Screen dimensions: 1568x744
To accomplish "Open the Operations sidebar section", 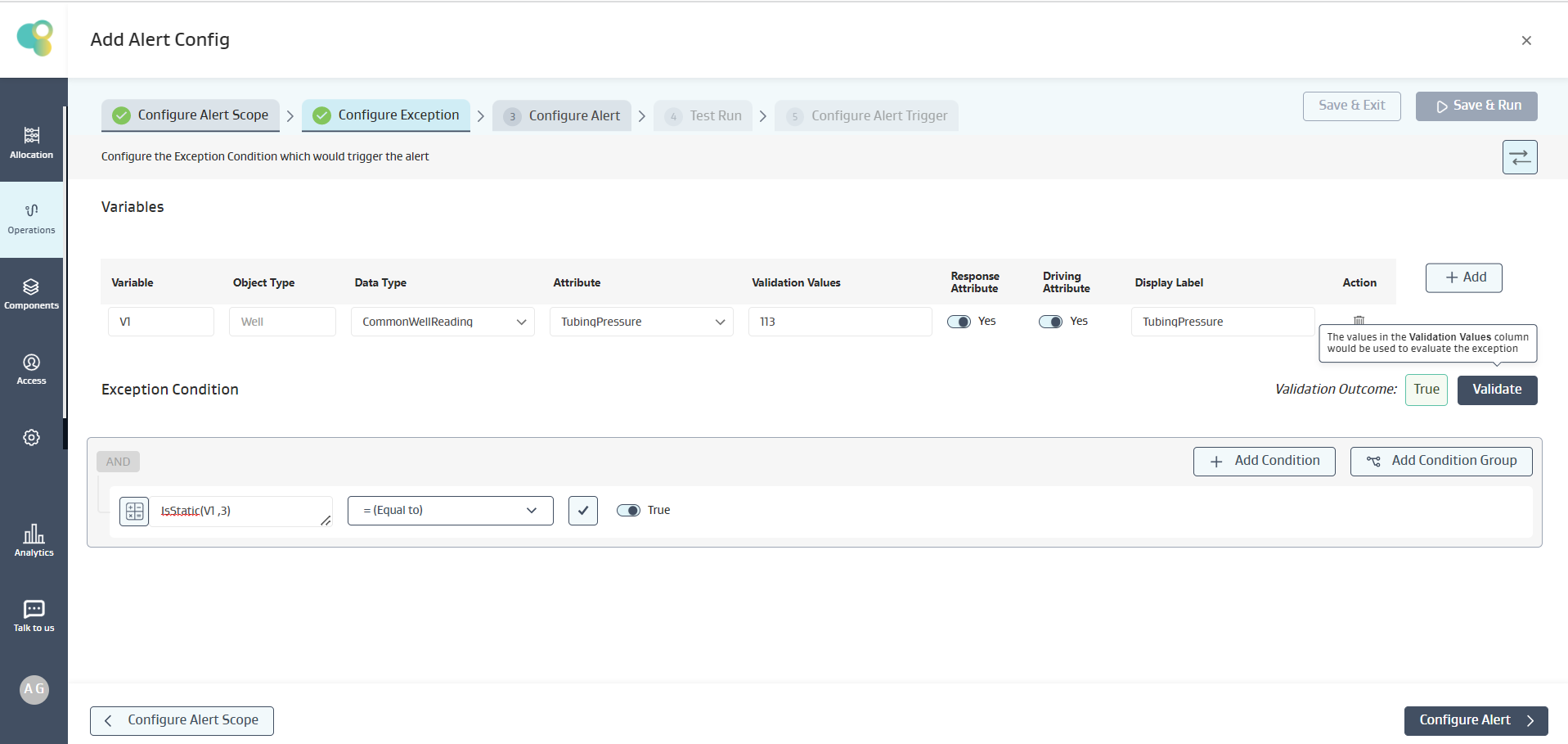I will [31, 219].
